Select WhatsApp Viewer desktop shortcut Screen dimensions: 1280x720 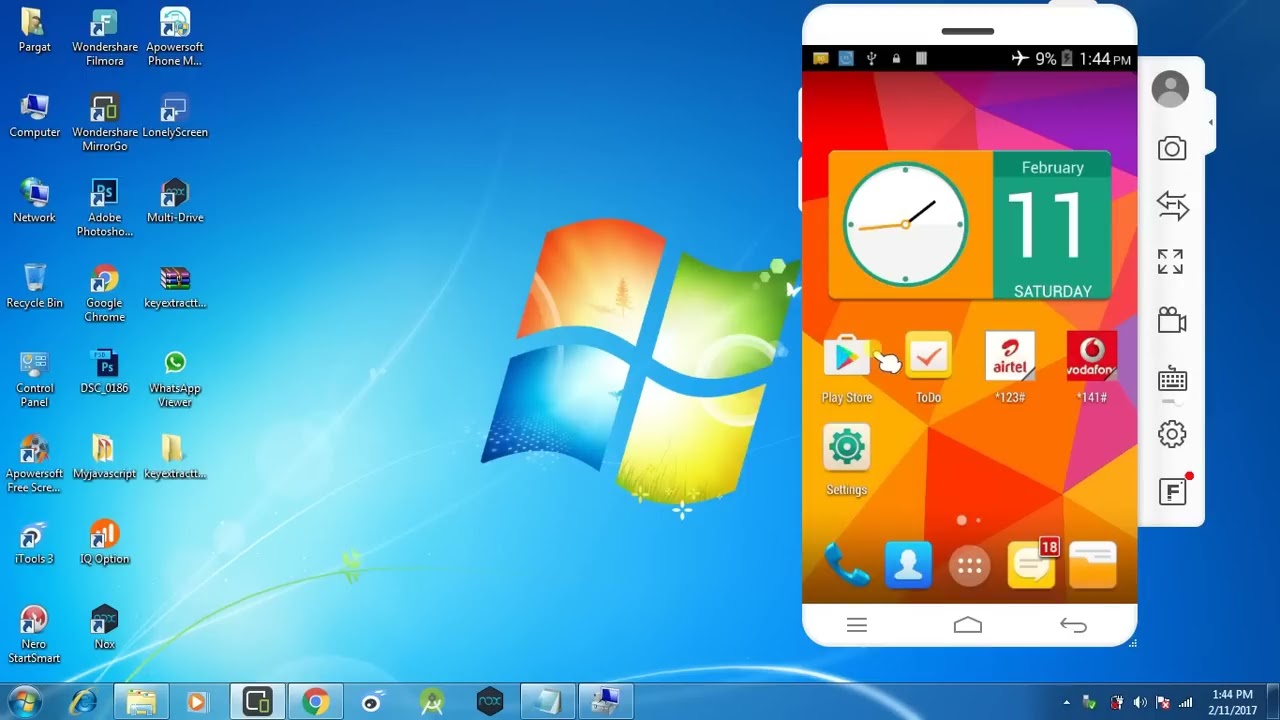tap(175, 379)
